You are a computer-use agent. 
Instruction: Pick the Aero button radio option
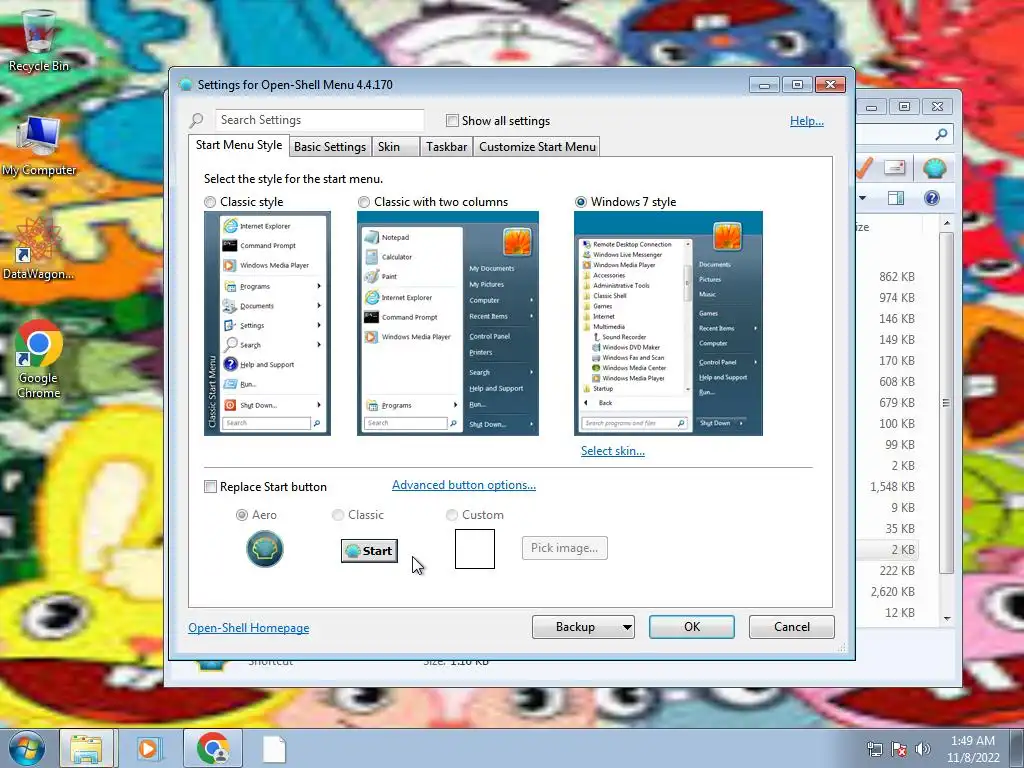[x=242, y=515]
